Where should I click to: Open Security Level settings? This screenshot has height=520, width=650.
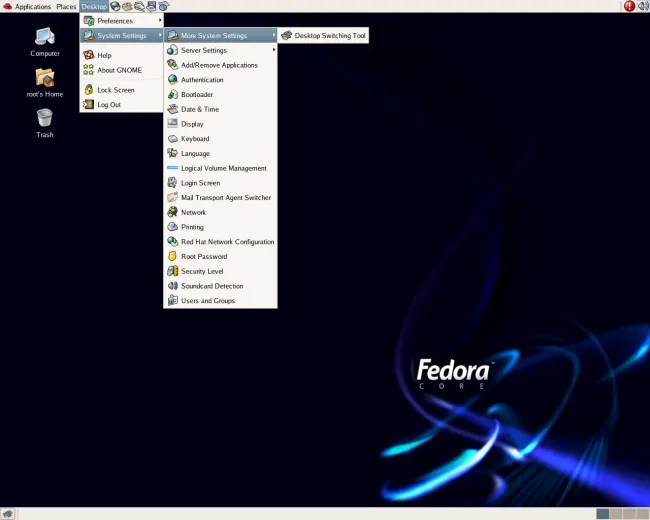(201, 271)
